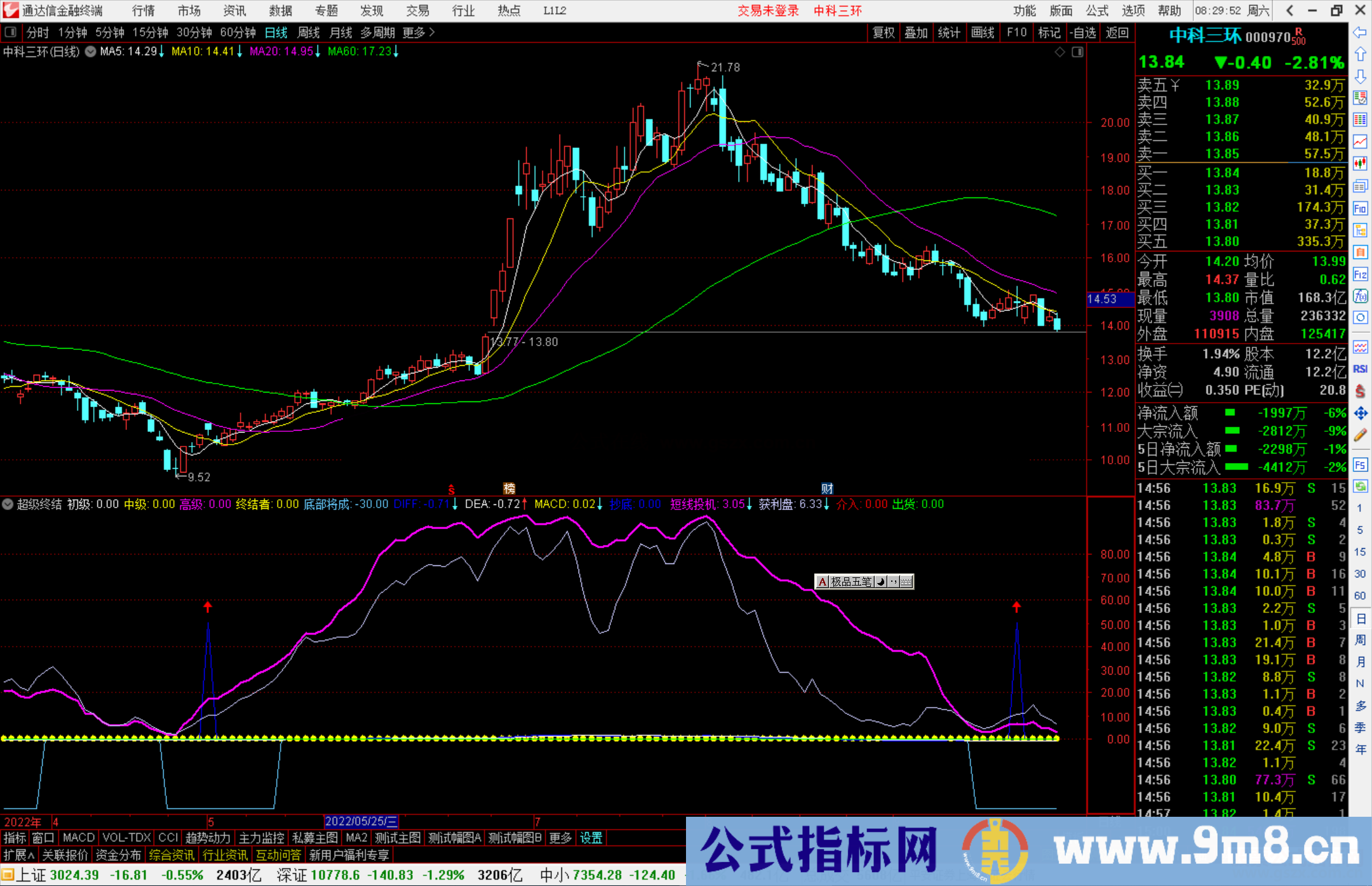
Task: Click the 14.53 price axis marker
Action: (1110, 299)
